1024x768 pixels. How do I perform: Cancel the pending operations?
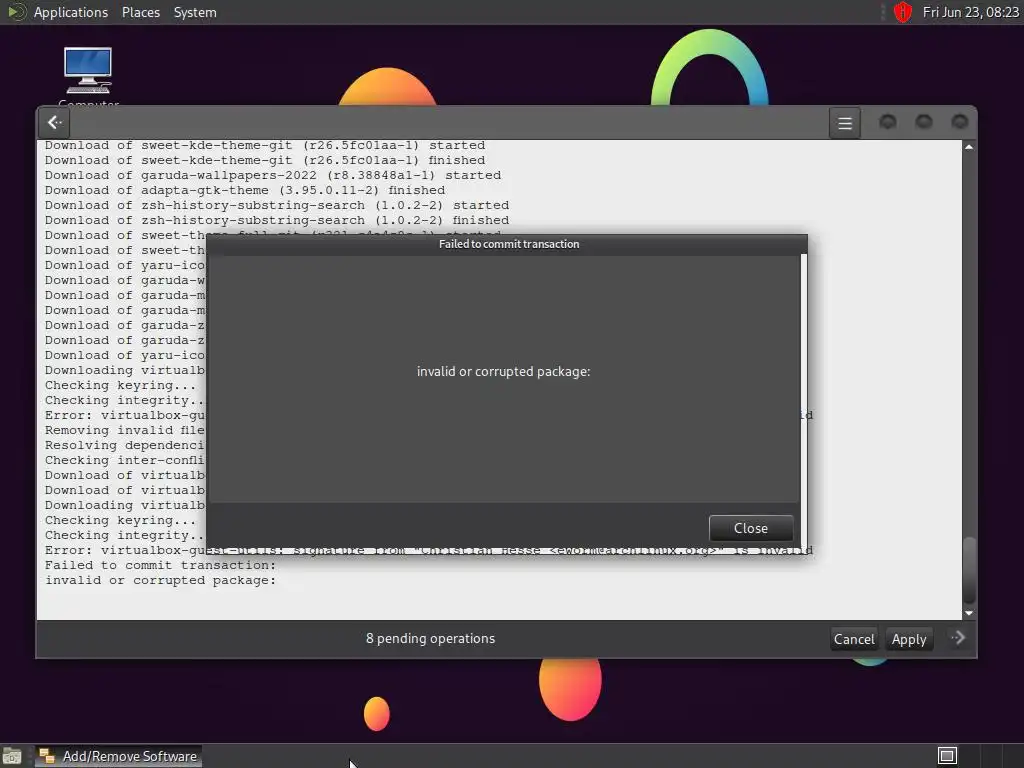(x=854, y=639)
